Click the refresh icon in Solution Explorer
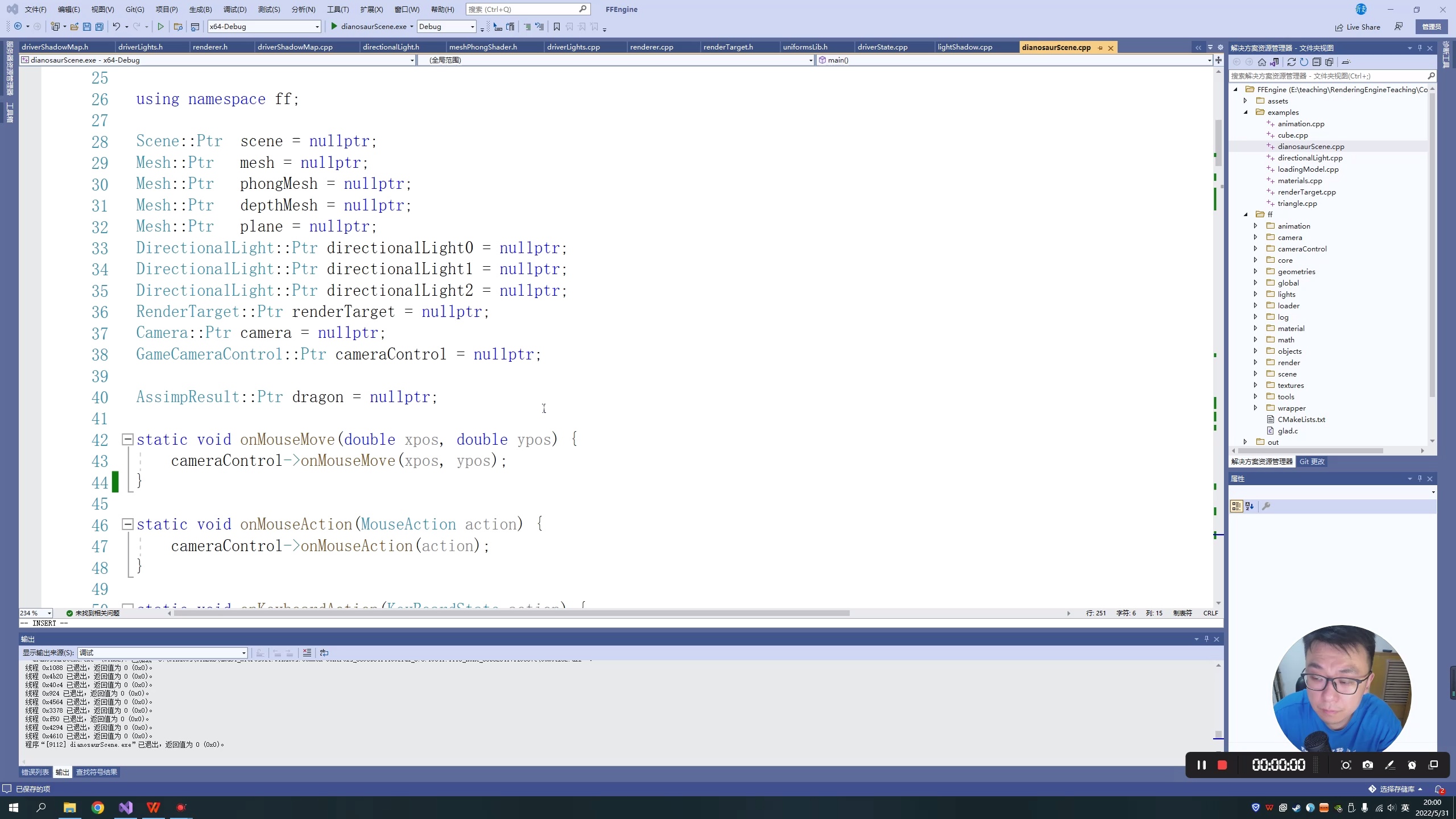The height and width of the screenshot is (819, 1456). click(x=1304, y=62)
